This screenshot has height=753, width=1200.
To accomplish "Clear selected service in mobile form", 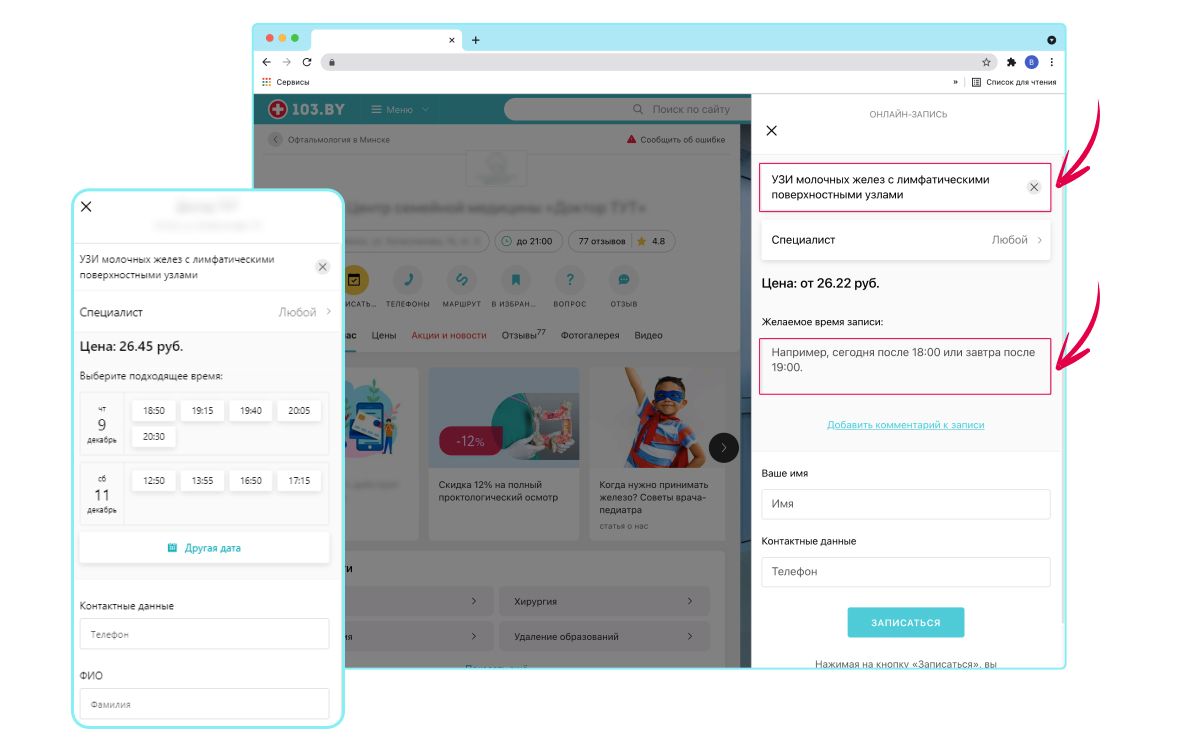I will pos(322,267).
